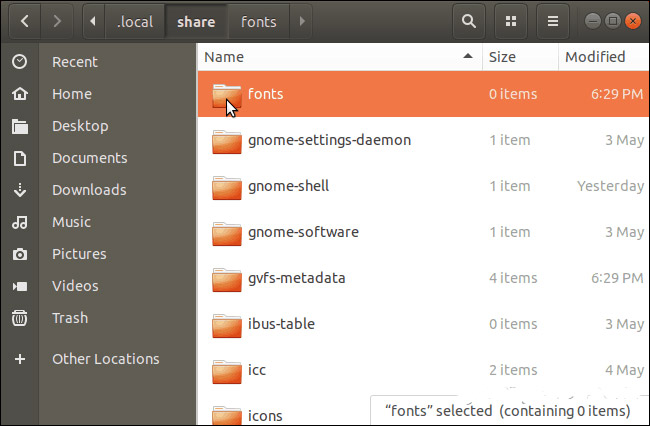Go forward with the right arrow

[57, 21]
